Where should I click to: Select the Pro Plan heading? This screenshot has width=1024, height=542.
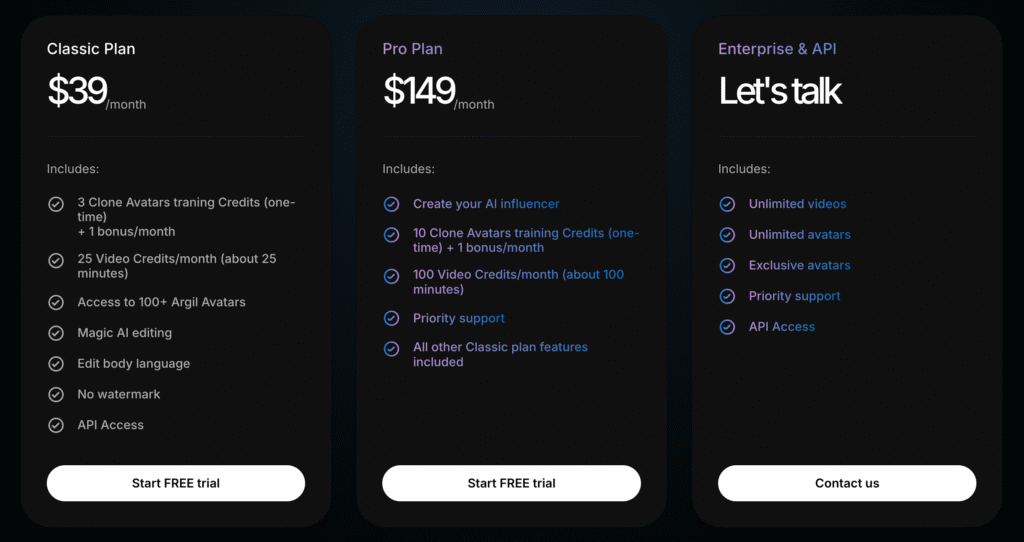412,49
